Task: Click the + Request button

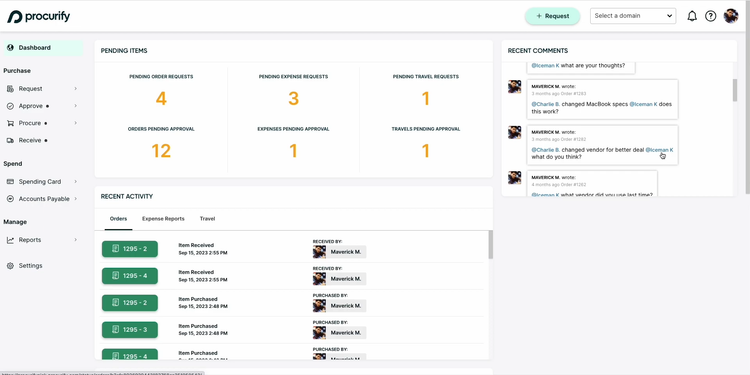Action: (552, 16)
